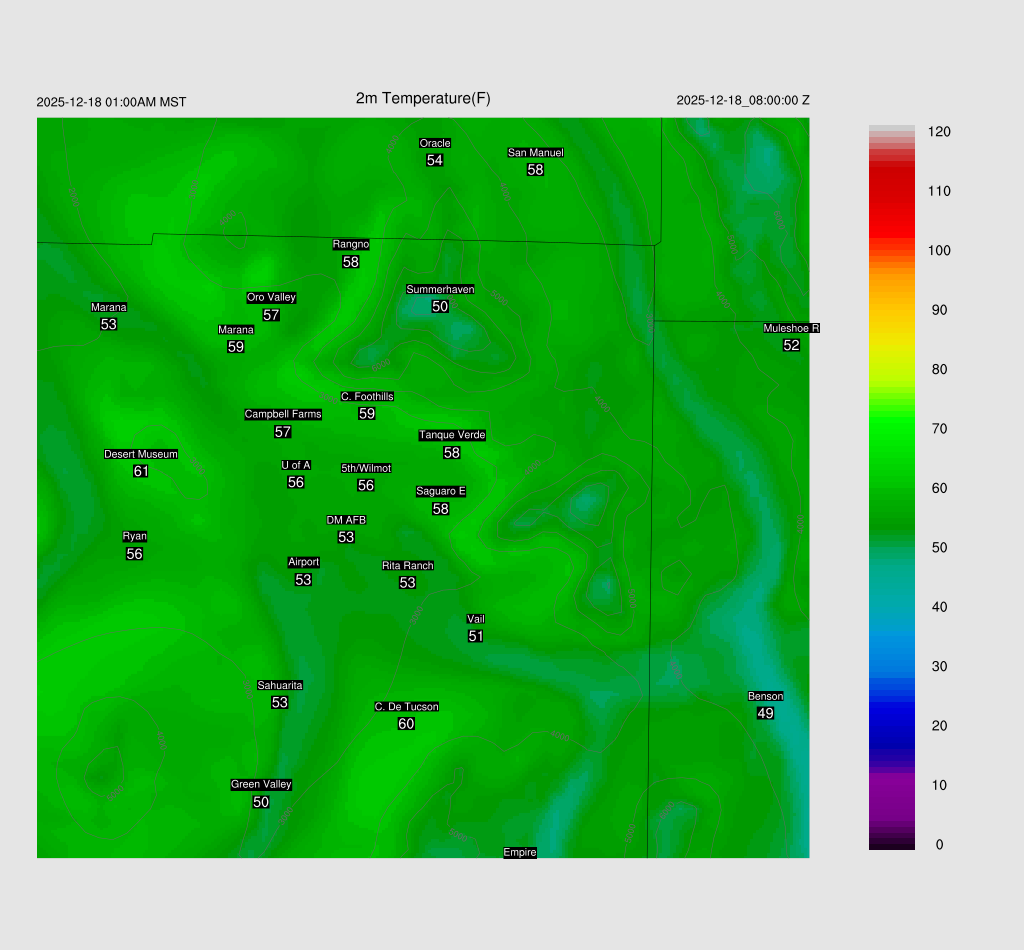This screenshot has height=950, width=1024.
Task: Select the C. De Tucson reading 60
Action: [x=406, y=724]
